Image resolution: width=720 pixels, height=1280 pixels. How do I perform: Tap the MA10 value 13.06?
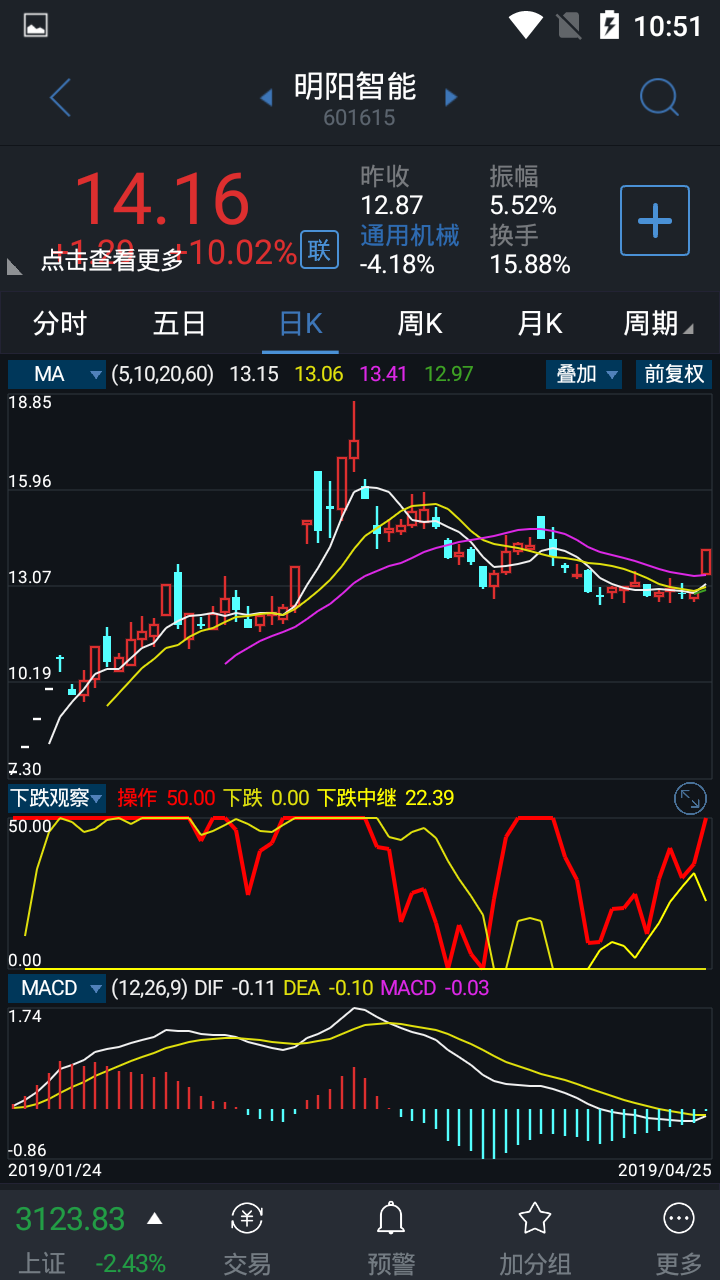319,374
